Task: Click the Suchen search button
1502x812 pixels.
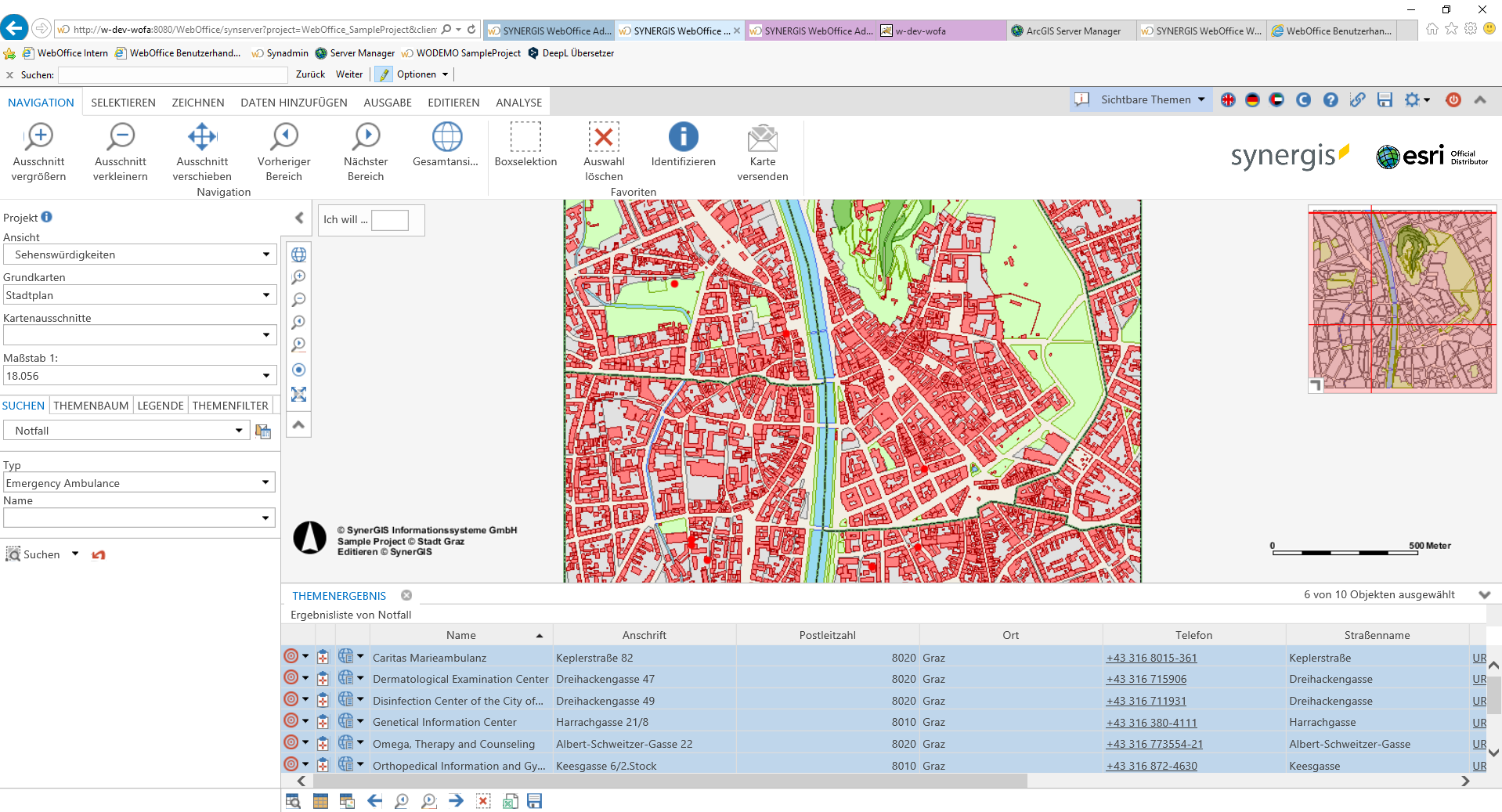Action: click(34, 554)
